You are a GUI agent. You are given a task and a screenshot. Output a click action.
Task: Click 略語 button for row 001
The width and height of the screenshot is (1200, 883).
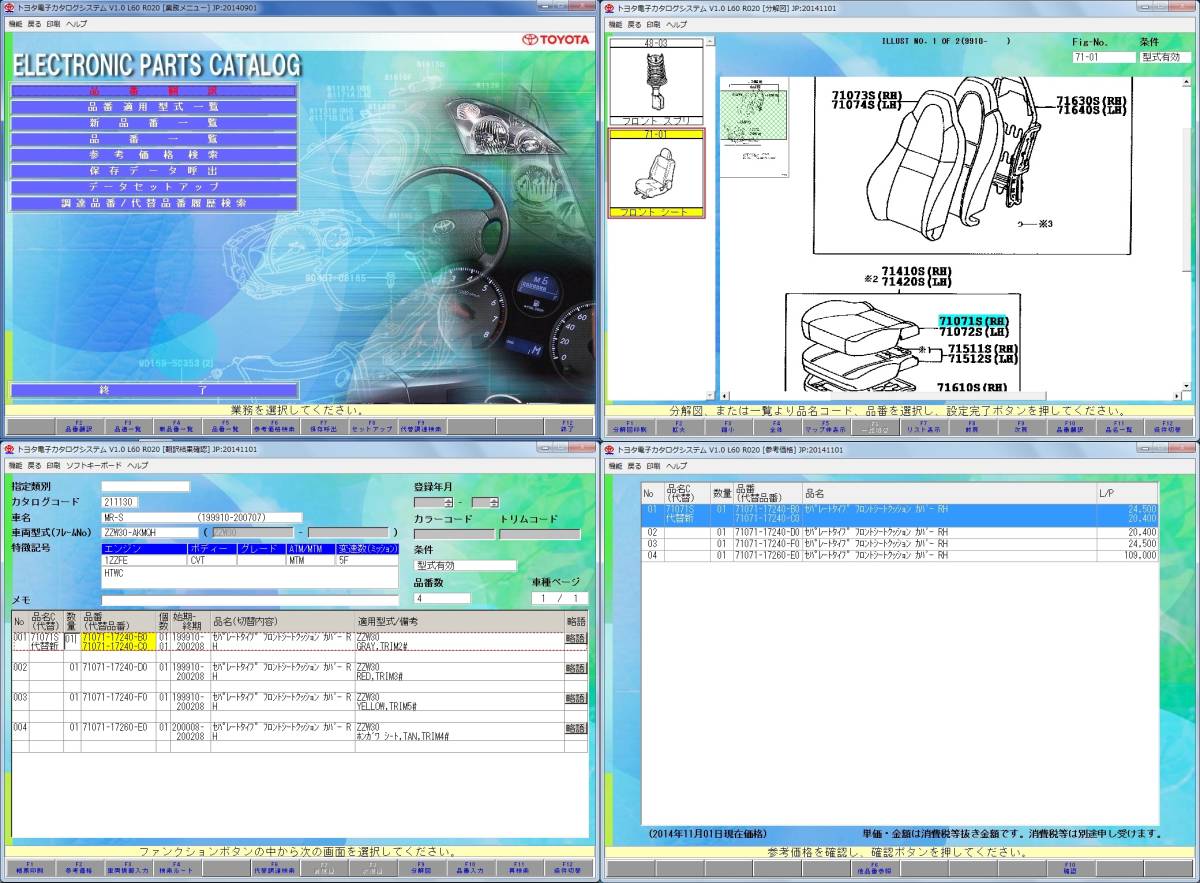pos(576,639)
